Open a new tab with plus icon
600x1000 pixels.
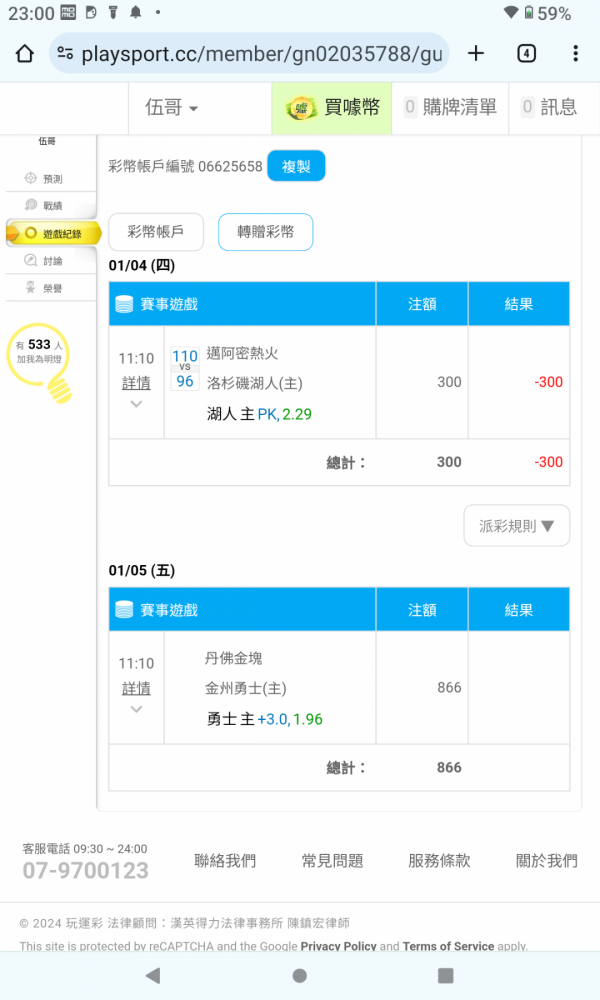click(x=476, y=54)
